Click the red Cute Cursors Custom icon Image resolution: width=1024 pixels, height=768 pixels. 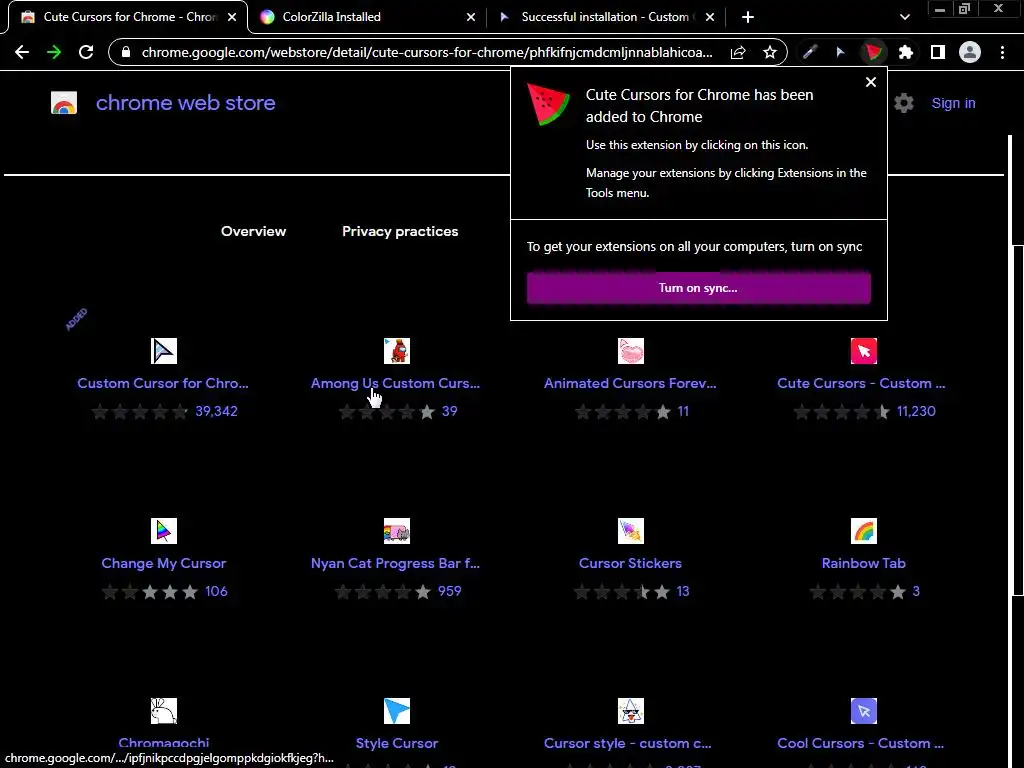(x=863, y=351)
